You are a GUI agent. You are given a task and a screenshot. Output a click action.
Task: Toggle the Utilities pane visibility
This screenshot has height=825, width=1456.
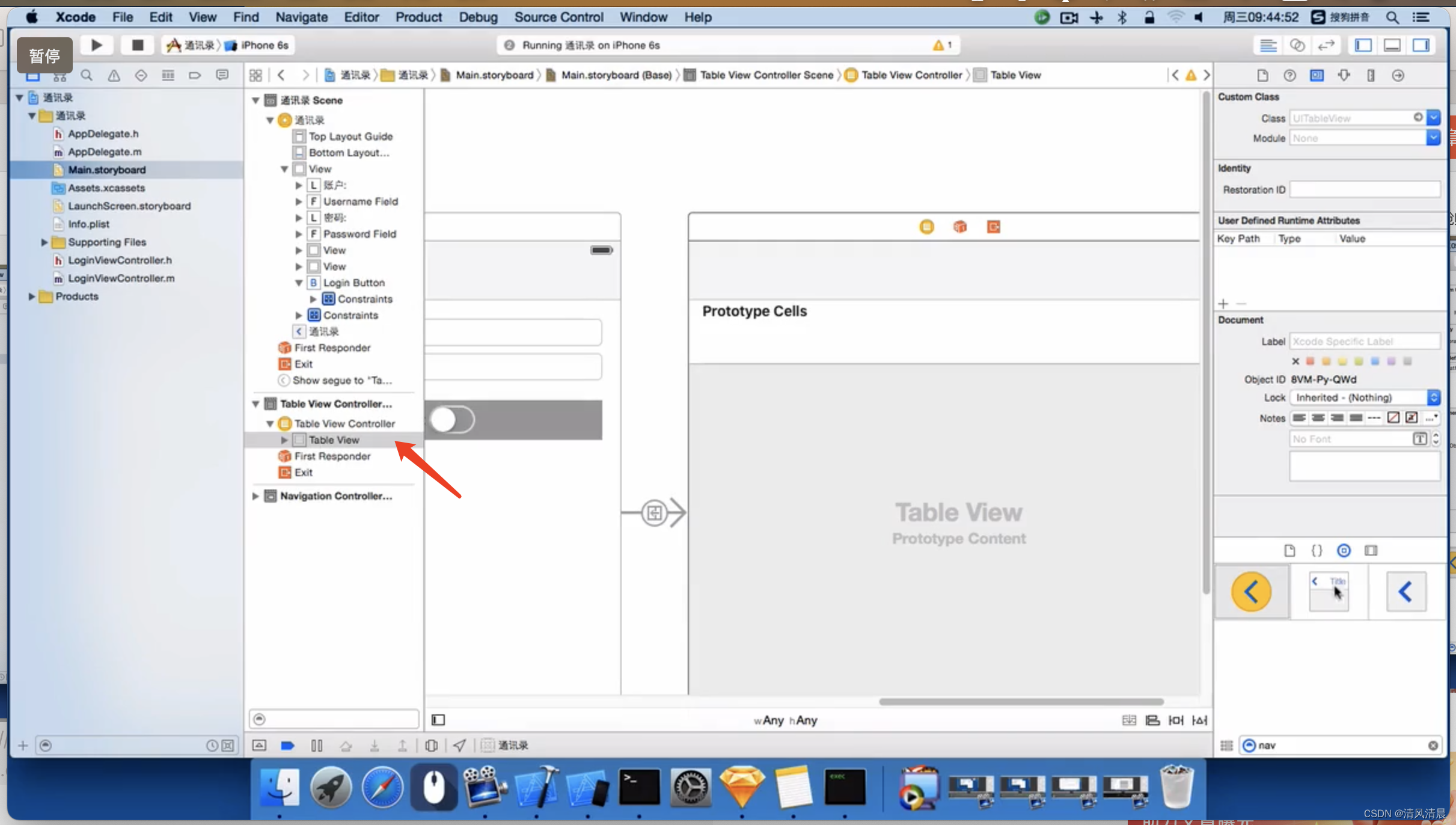tap(1421, 45)
